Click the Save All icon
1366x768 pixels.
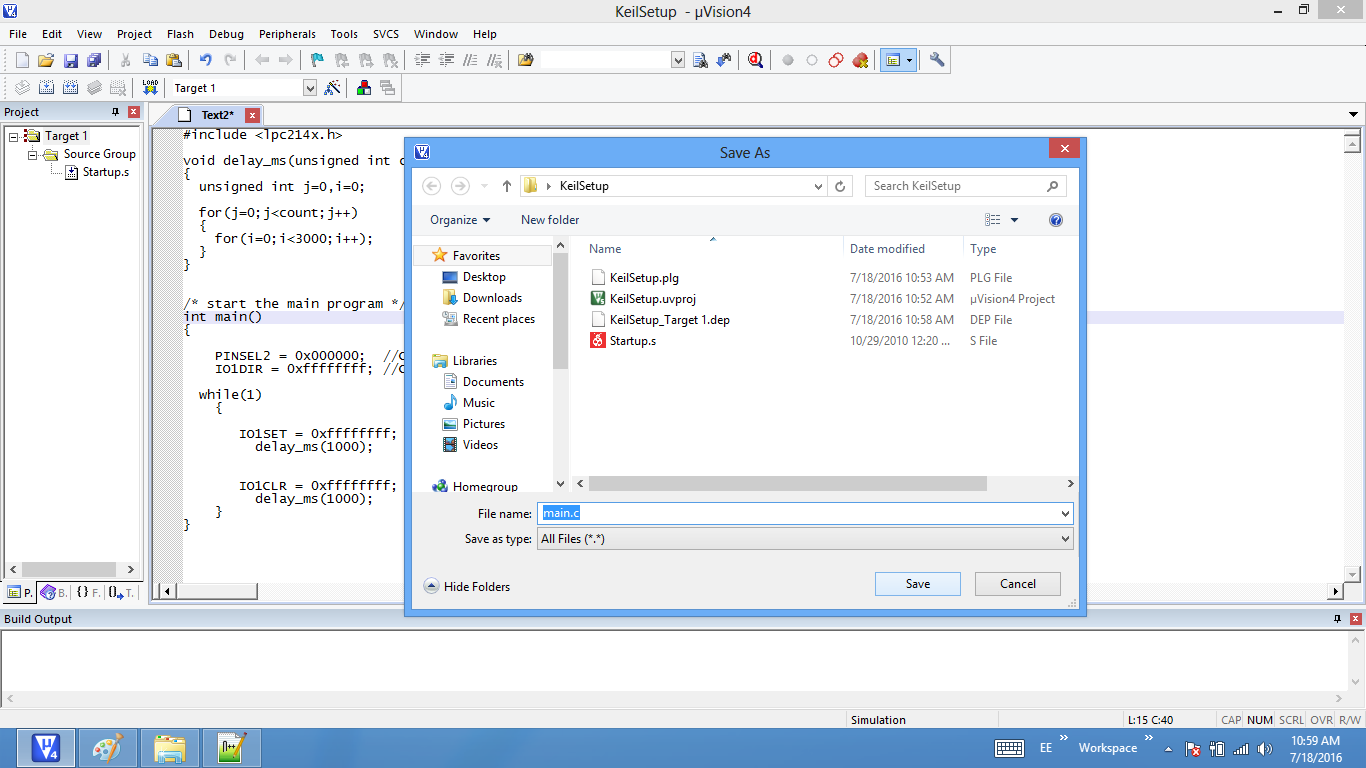click(x=94, y=60)
